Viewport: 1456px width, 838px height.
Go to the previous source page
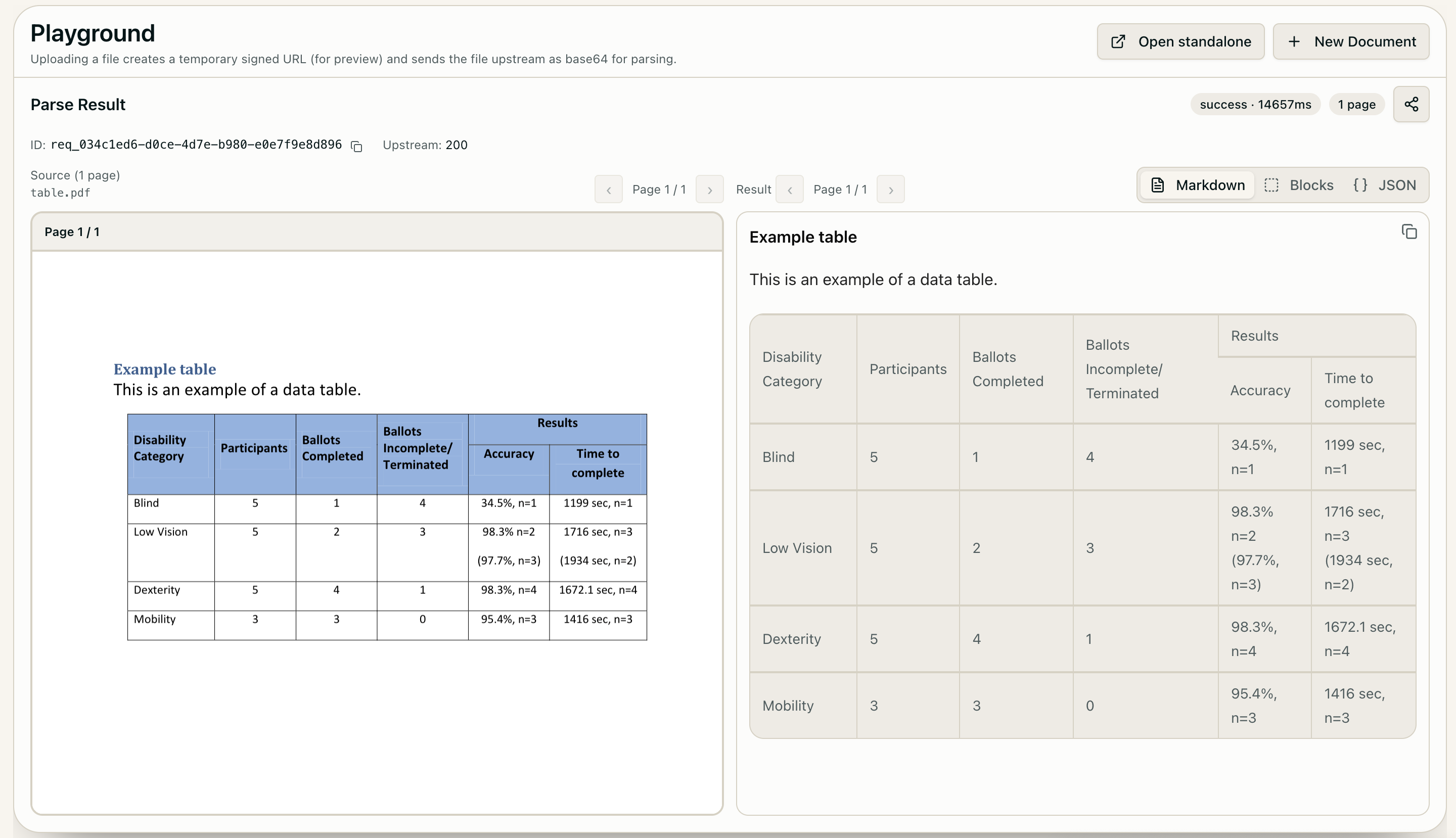[x=609, y=190]
